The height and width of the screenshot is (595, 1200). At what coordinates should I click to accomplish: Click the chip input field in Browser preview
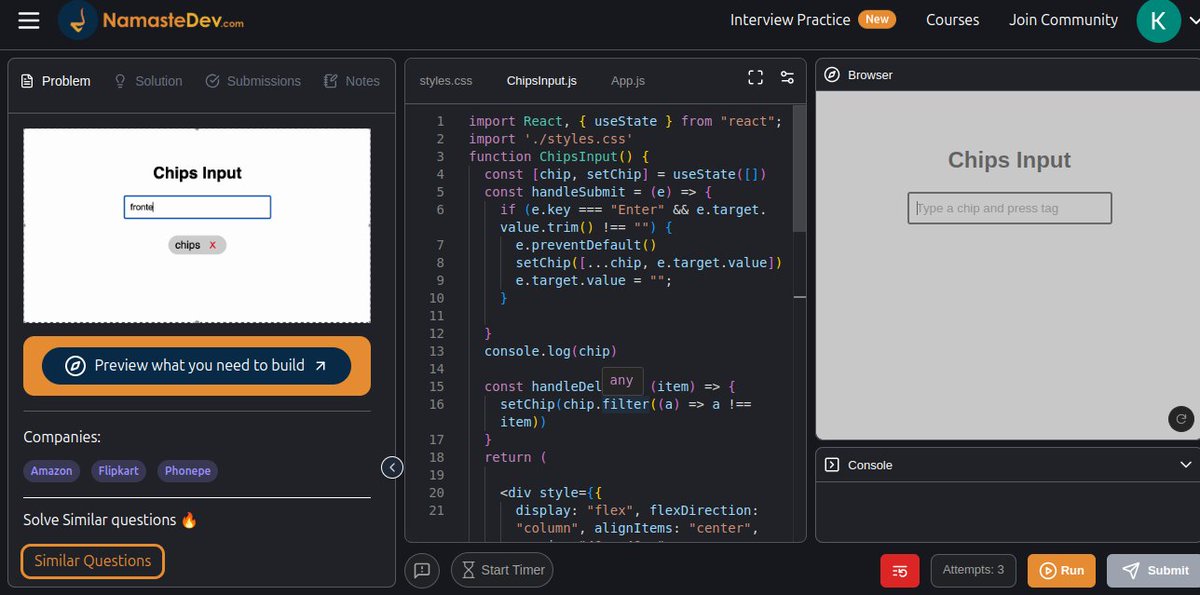pyautogui.click(x=1009, y=208)
